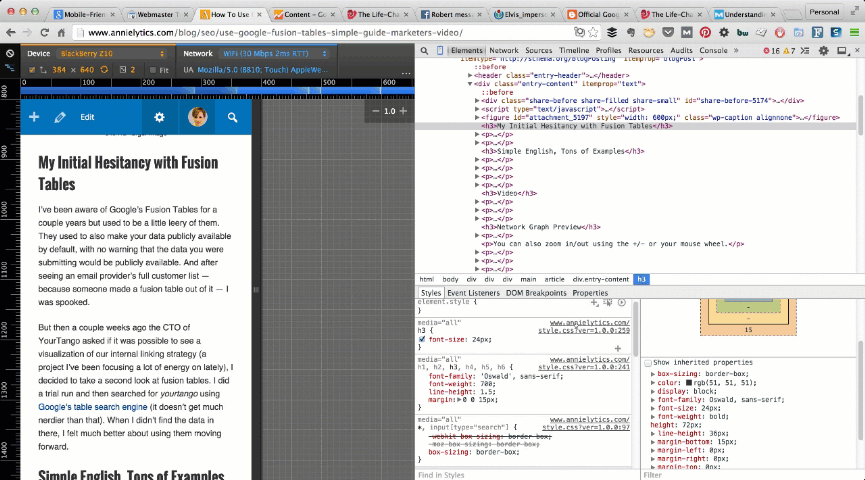865x480 pixels.
Task: Expand the header entry-header DOM node
Action: pyautogui.click(x=470, y=75)
